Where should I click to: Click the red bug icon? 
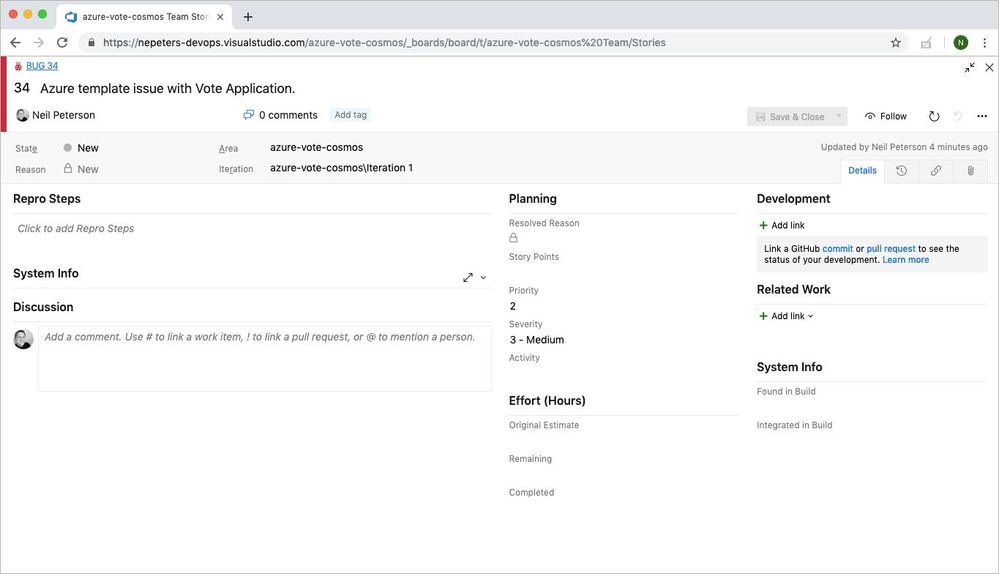pyautogui.click(x=18, y=66)
